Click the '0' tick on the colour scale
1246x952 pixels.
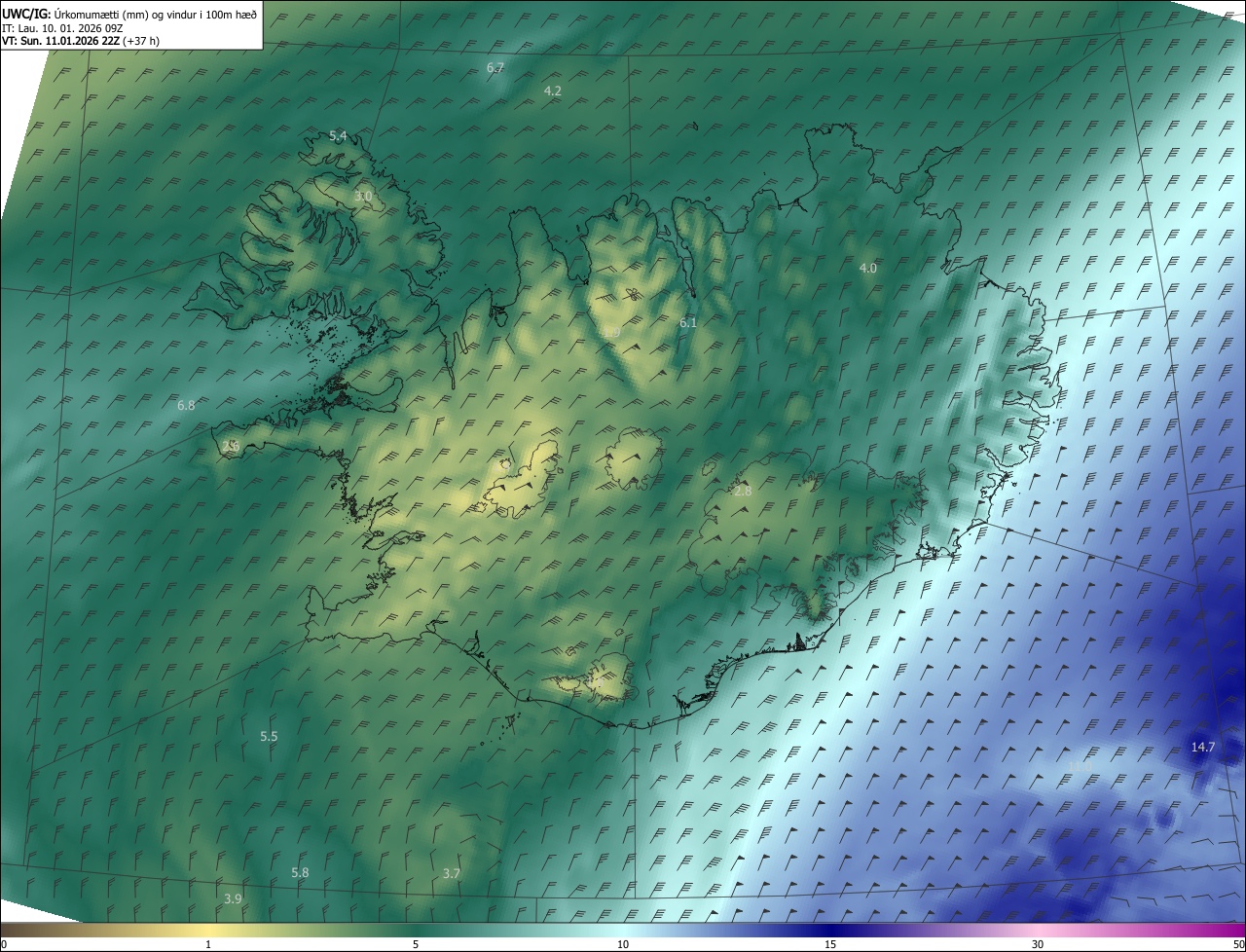[x=3, y=945]
